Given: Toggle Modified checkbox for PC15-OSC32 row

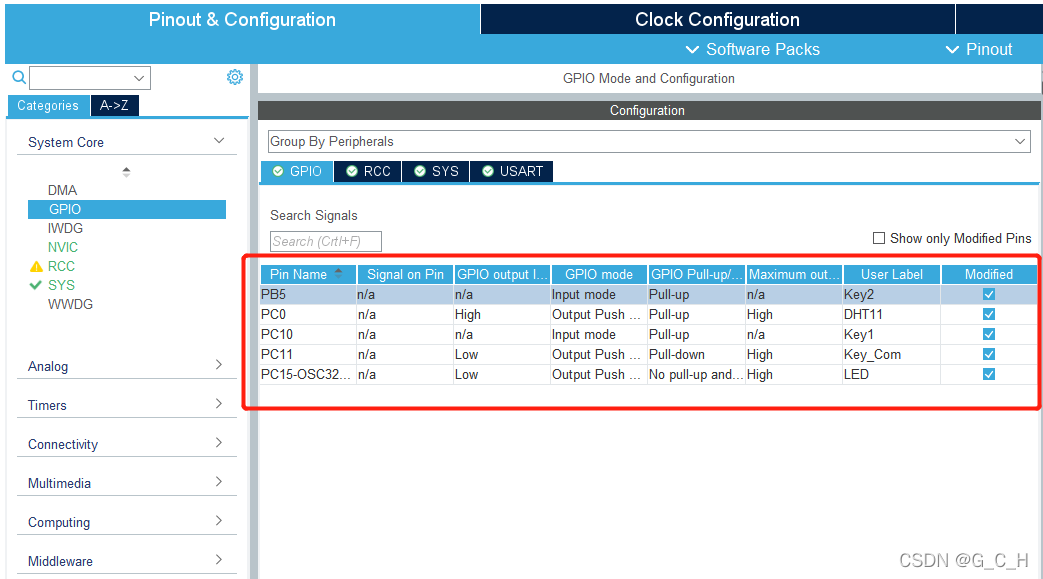Looking at the screenshot, I should click(x=989, y=374).
